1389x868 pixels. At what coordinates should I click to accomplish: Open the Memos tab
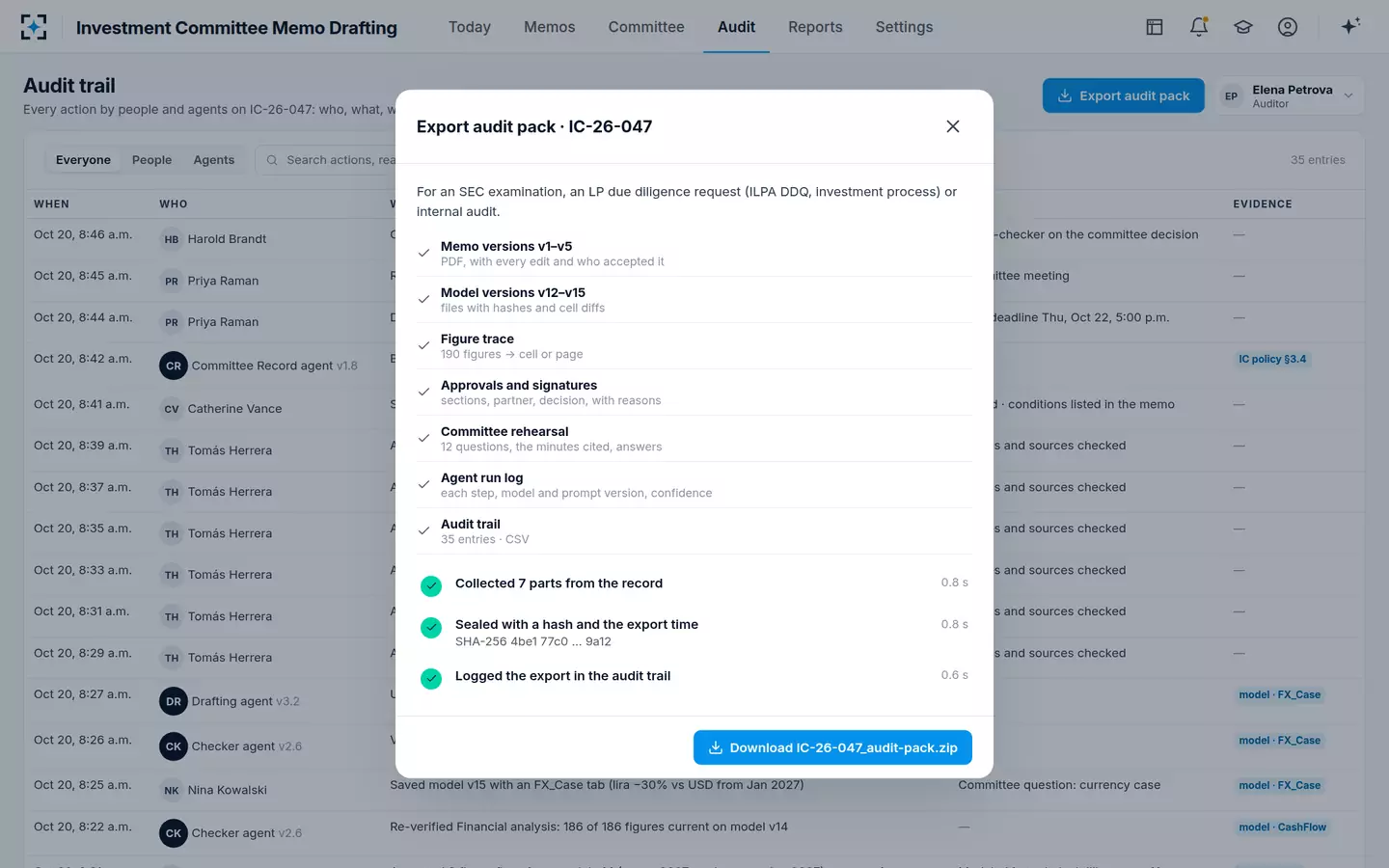point(550,27)
